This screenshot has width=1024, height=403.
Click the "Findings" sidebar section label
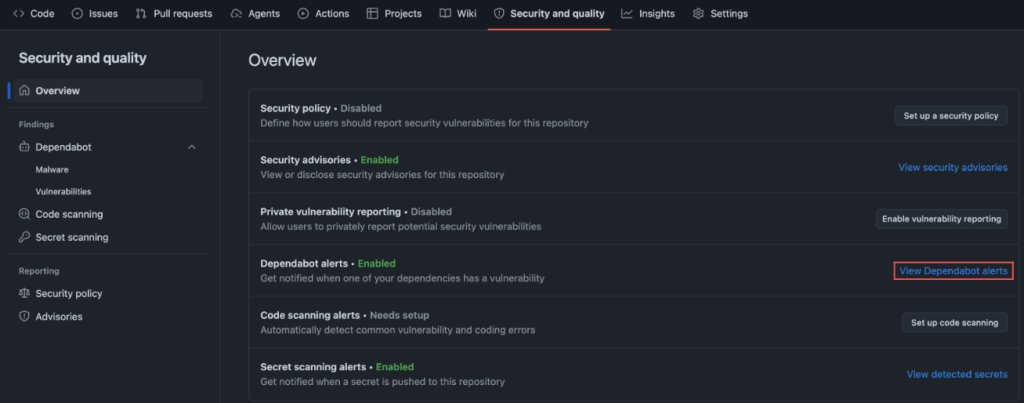click(x=37, y=124)
